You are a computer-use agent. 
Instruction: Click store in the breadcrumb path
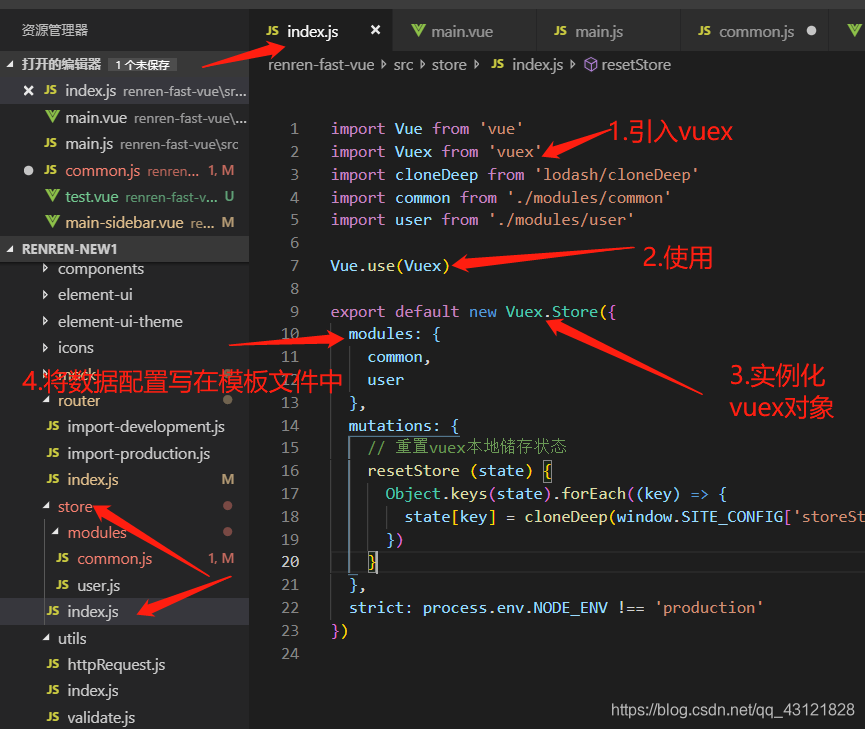(x=449, y=65)
